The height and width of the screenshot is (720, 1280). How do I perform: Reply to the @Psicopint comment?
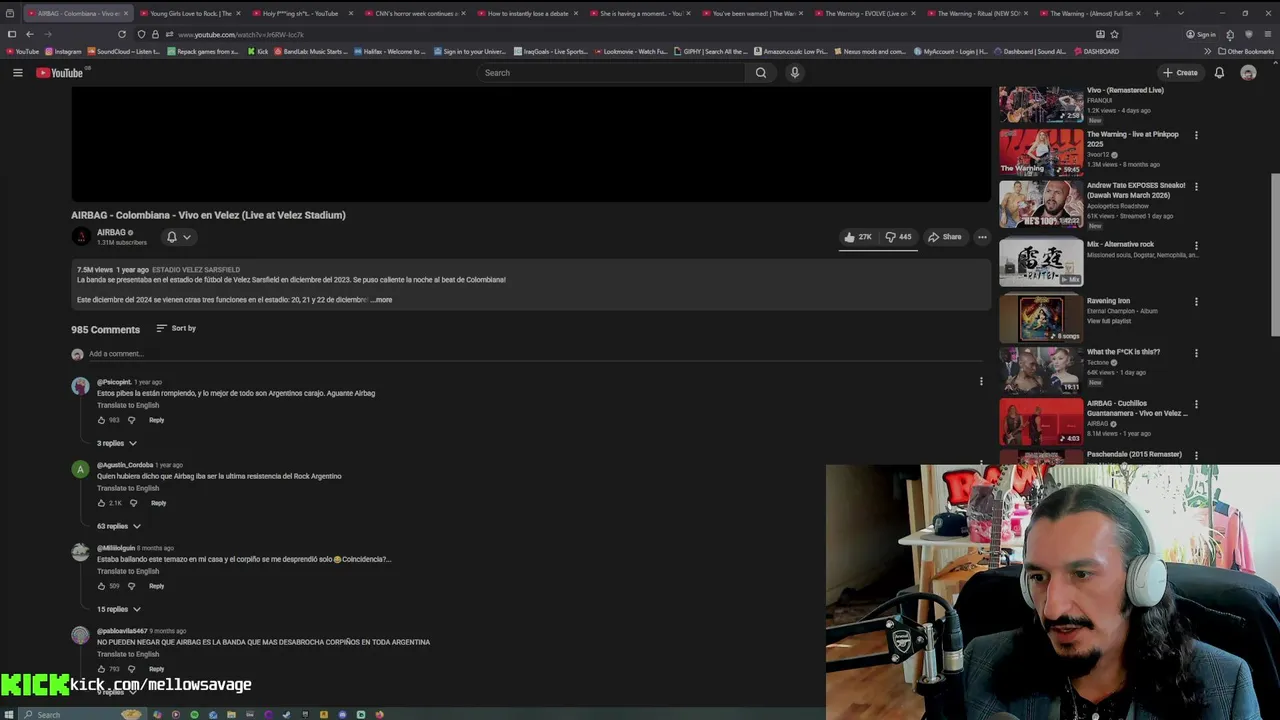click(157, 420)
